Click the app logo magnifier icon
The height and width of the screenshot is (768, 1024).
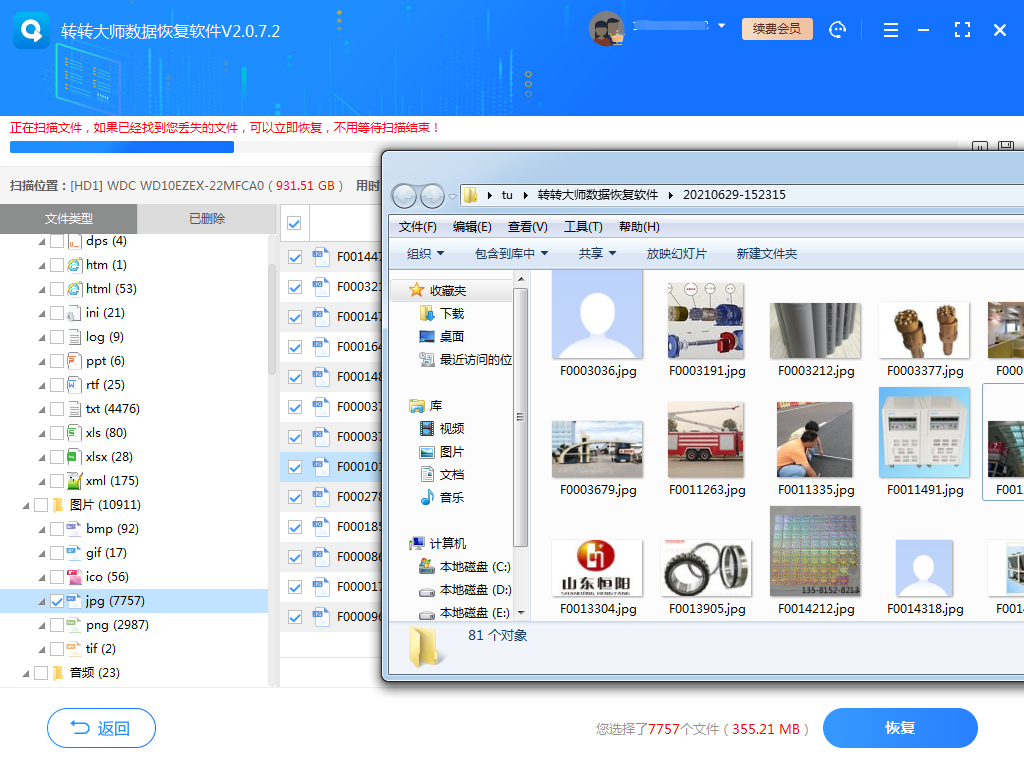(30, 29)
